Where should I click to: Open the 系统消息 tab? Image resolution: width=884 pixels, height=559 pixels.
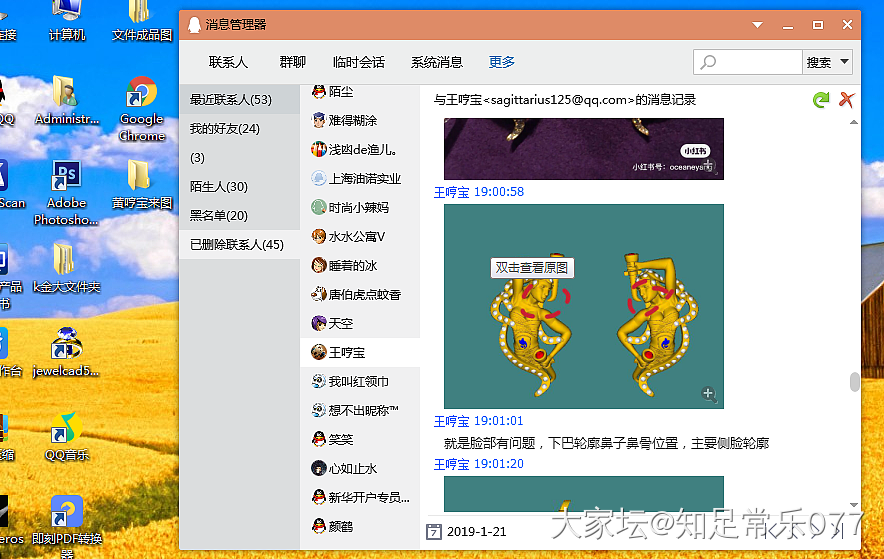click(x=436, y=62)
